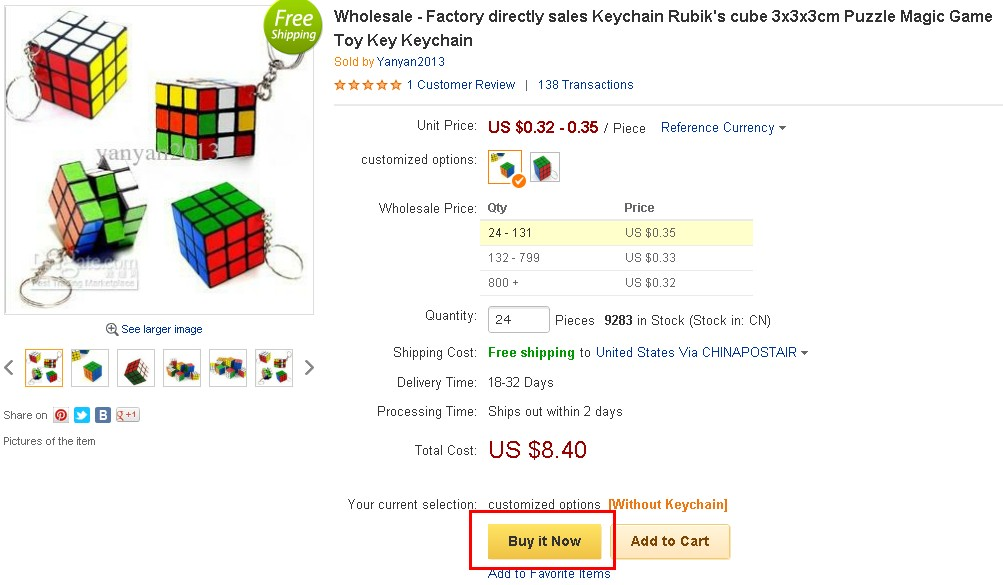This screenshot has height=585, width=1003.
Task: Click the Quantity input field
Action: (x=518, y=320)
